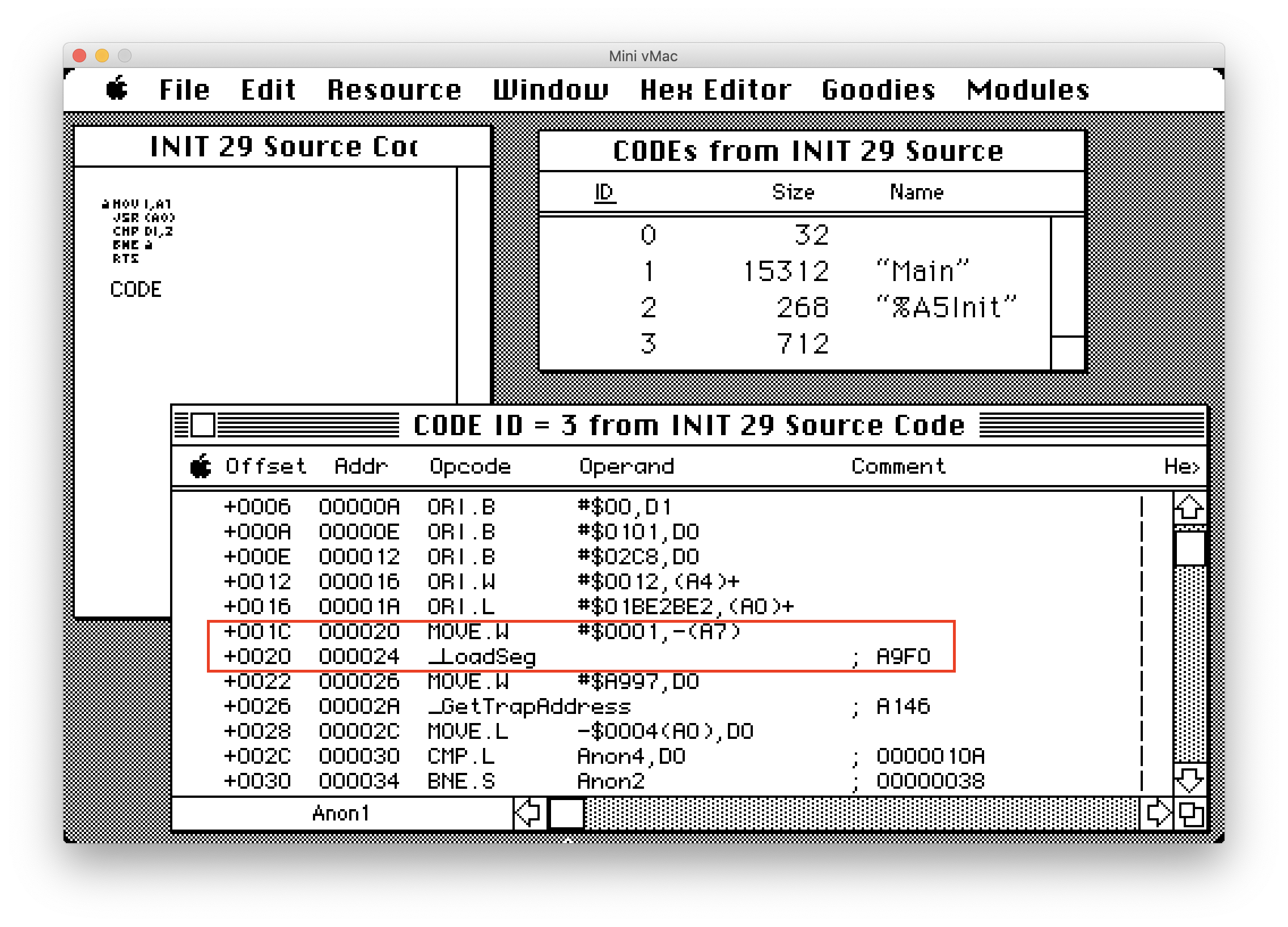Click the title bar of CODEs from INIT 29 Source
Image resolution: width=1288 pixels, height=927 pixels.
[811, 151]
